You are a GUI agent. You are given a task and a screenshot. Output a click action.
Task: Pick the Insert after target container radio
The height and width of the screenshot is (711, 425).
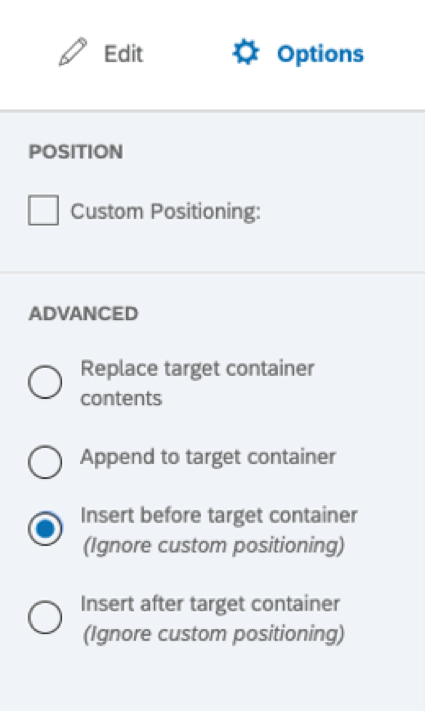click(x=45, y=617)
